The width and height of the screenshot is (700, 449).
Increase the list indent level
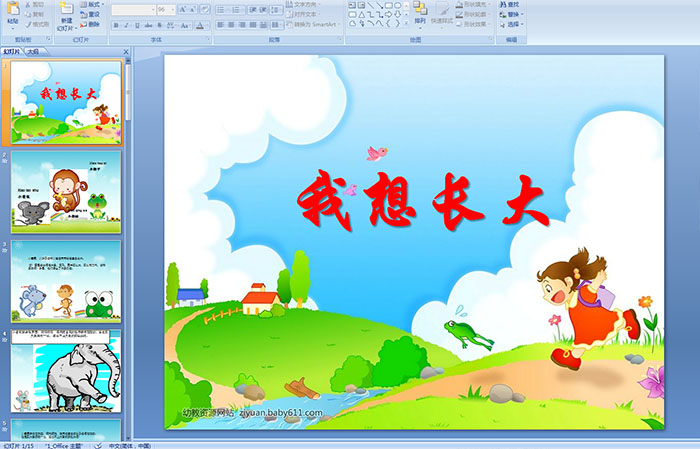click(x=263, y=9)
